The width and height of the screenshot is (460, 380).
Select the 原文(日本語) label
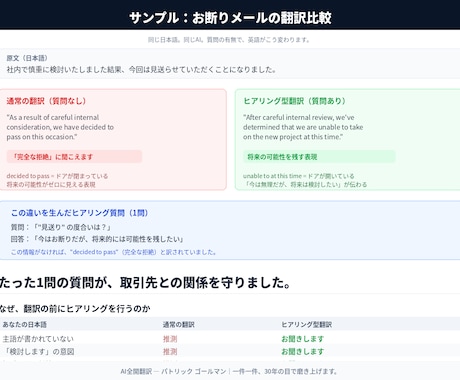tap(27, 58)
